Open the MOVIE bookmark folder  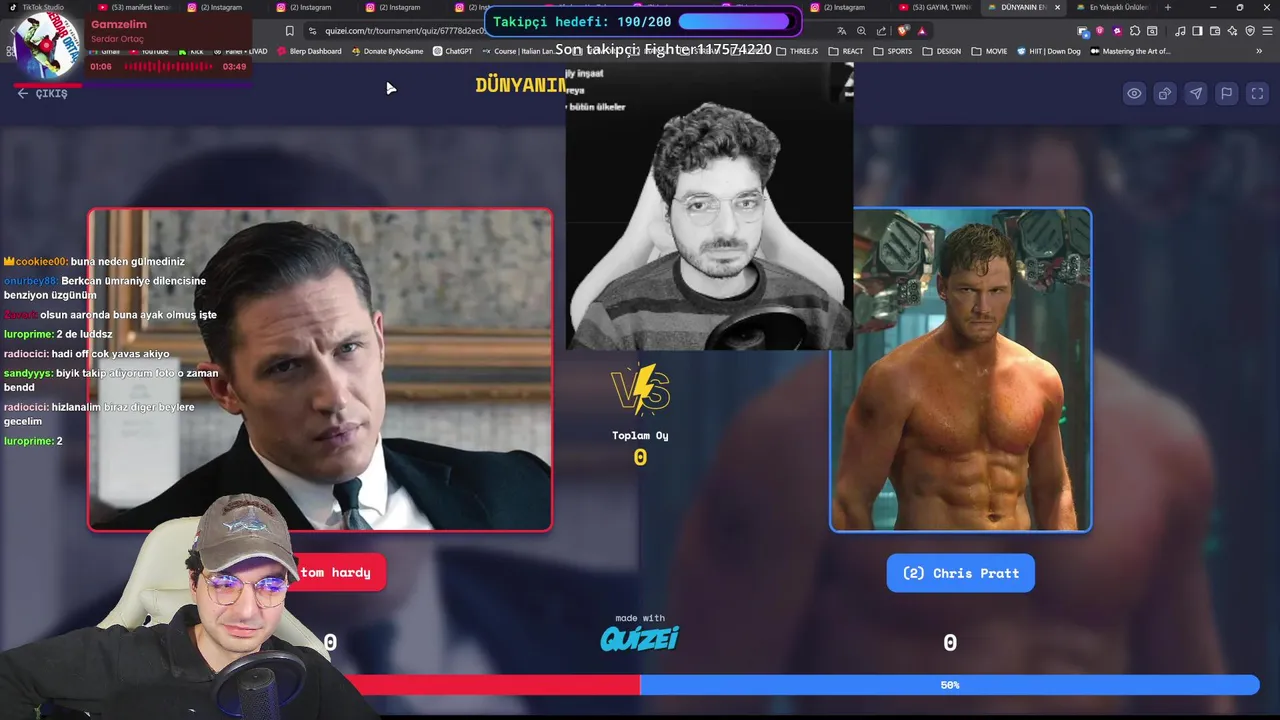989,51
